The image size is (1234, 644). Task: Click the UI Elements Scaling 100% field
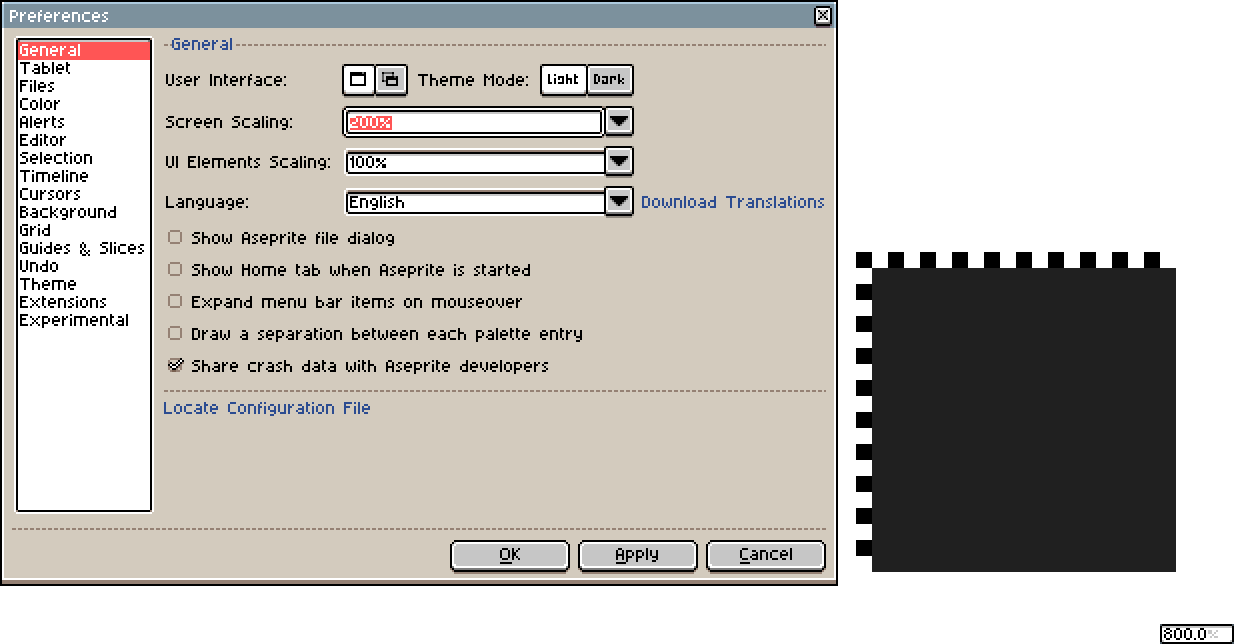(474, 162)
